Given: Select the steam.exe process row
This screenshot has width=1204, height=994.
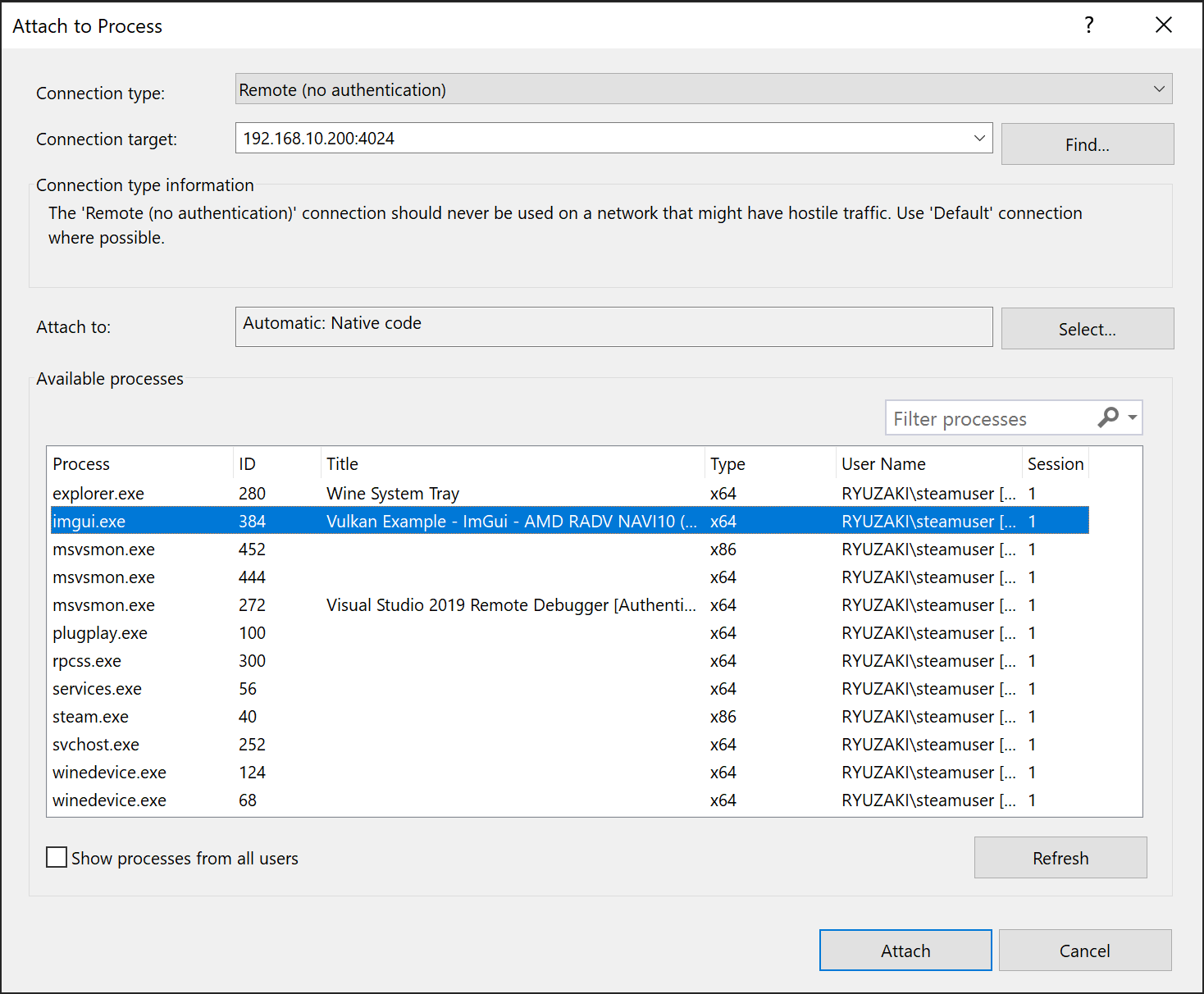Looking at the screenshot, I should (x=568, y=717).
